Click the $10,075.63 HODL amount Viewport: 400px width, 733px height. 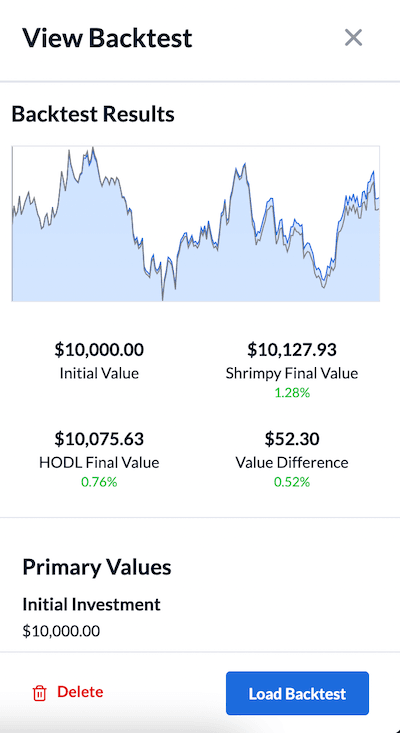[x=99, y=439]
